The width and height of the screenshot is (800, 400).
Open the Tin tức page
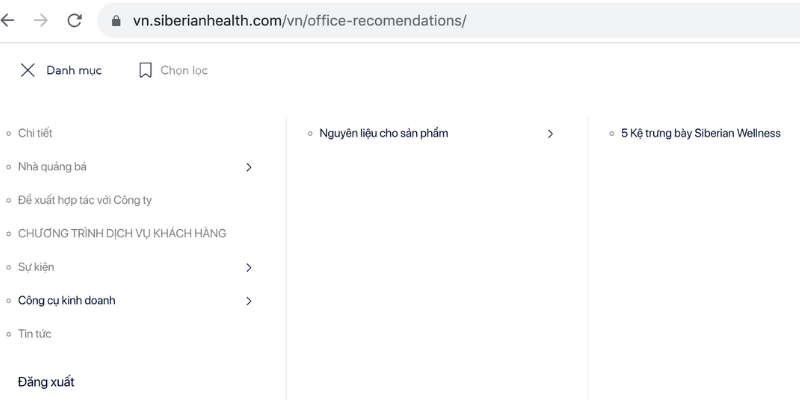click(x=35, y=334)
